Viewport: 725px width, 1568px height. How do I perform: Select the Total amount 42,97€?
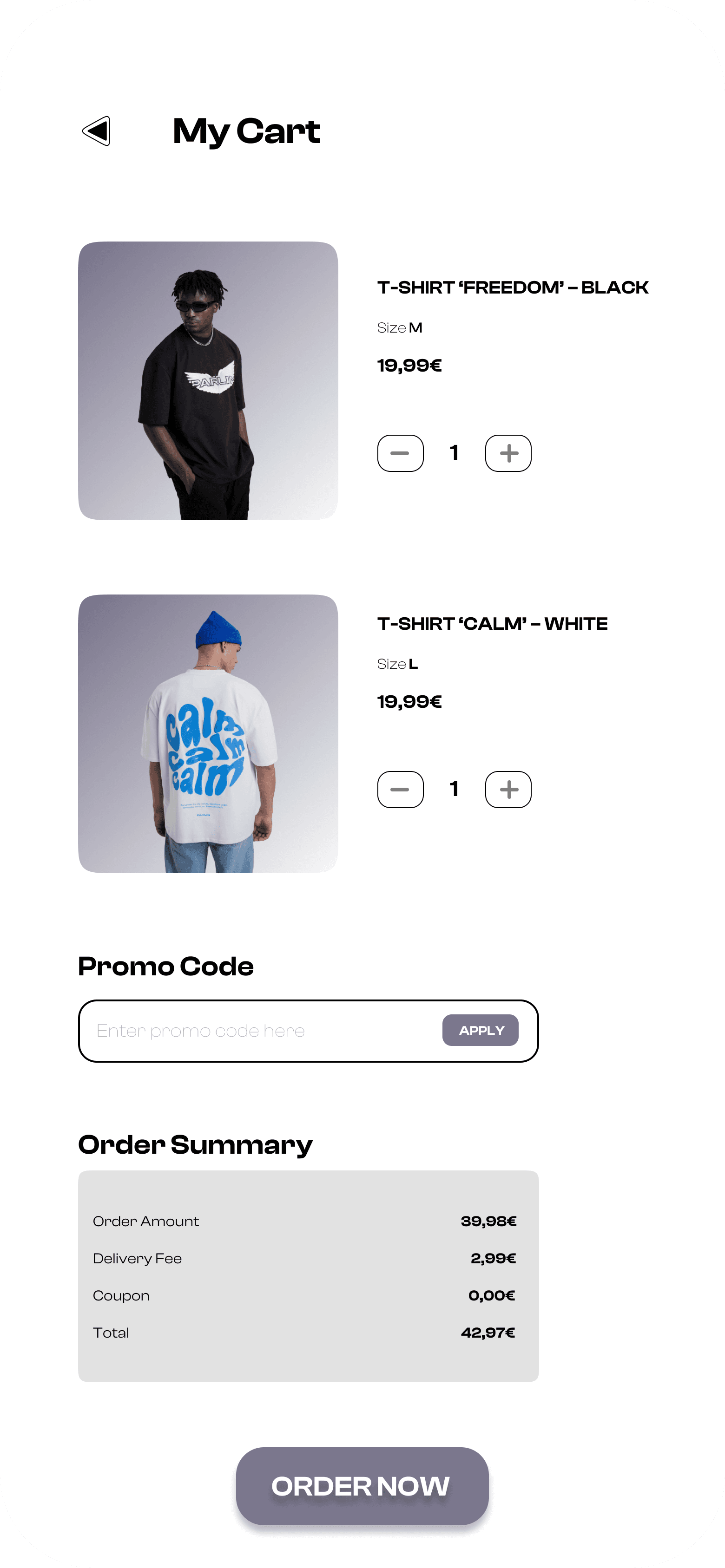488,1333
